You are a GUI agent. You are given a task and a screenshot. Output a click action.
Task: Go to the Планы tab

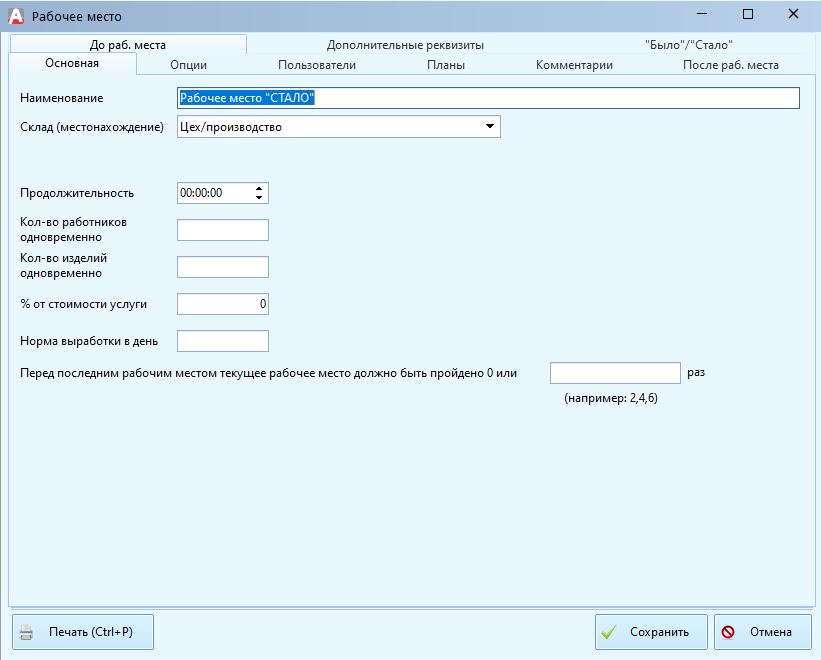(446, 65)
